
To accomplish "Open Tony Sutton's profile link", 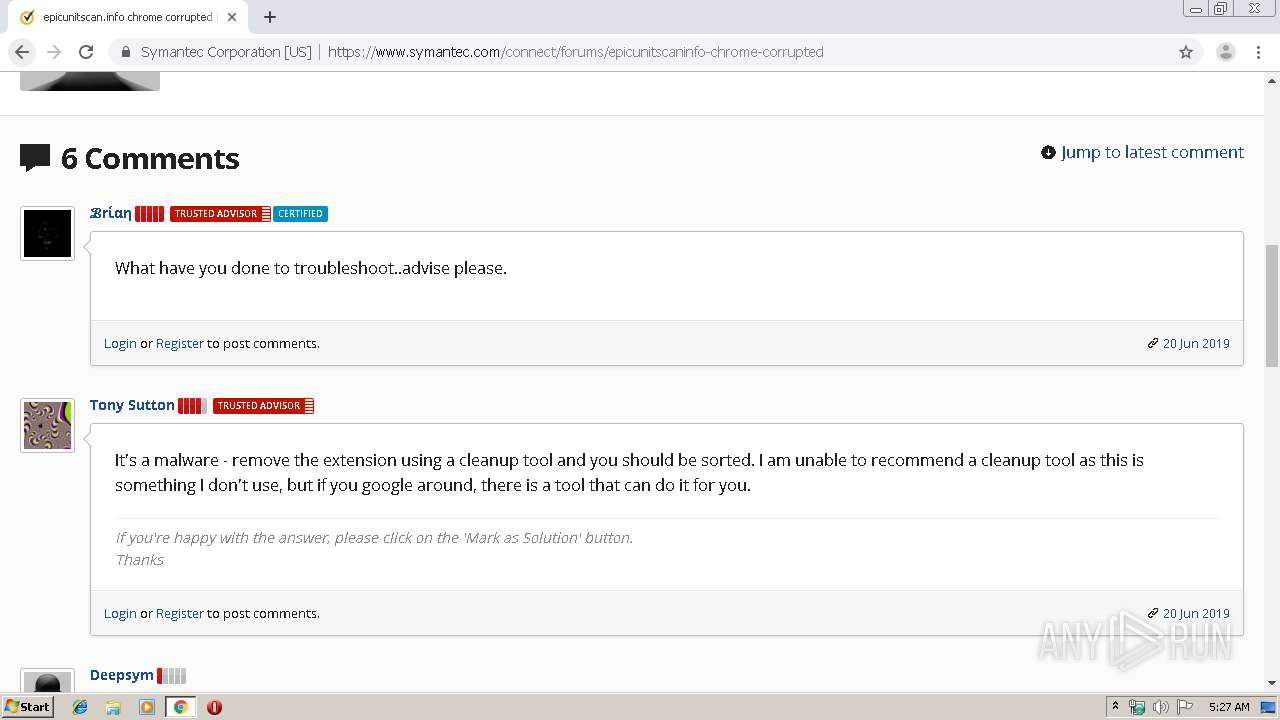I will click(132, 405).
